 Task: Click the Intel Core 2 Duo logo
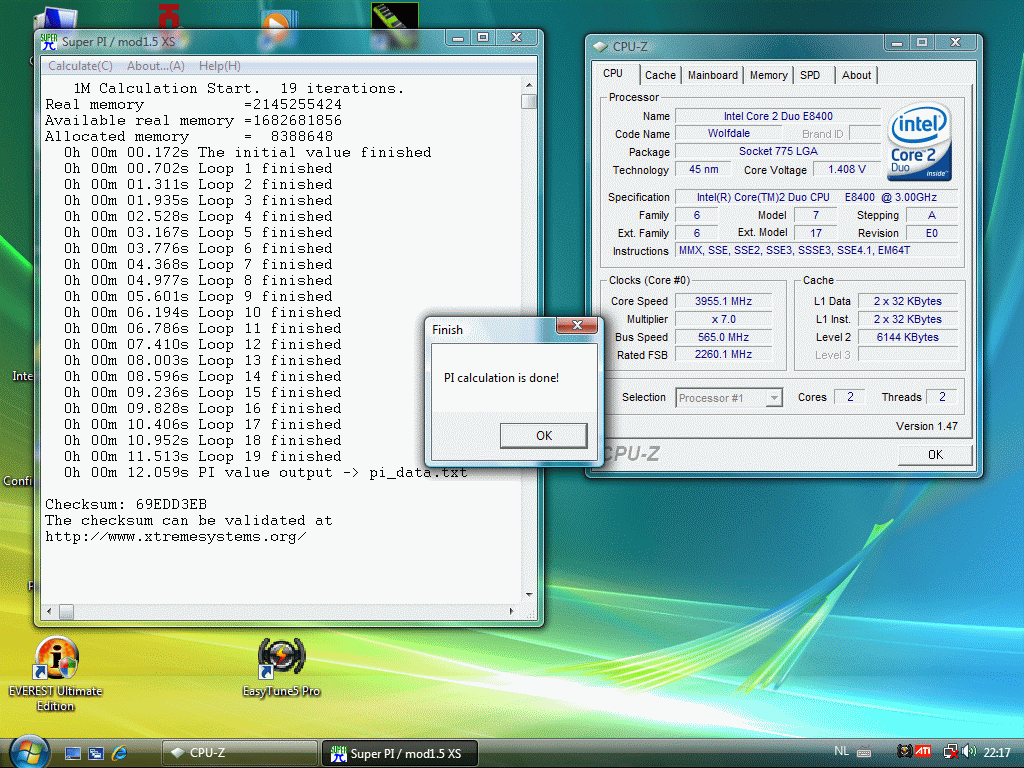coord(920,142)
